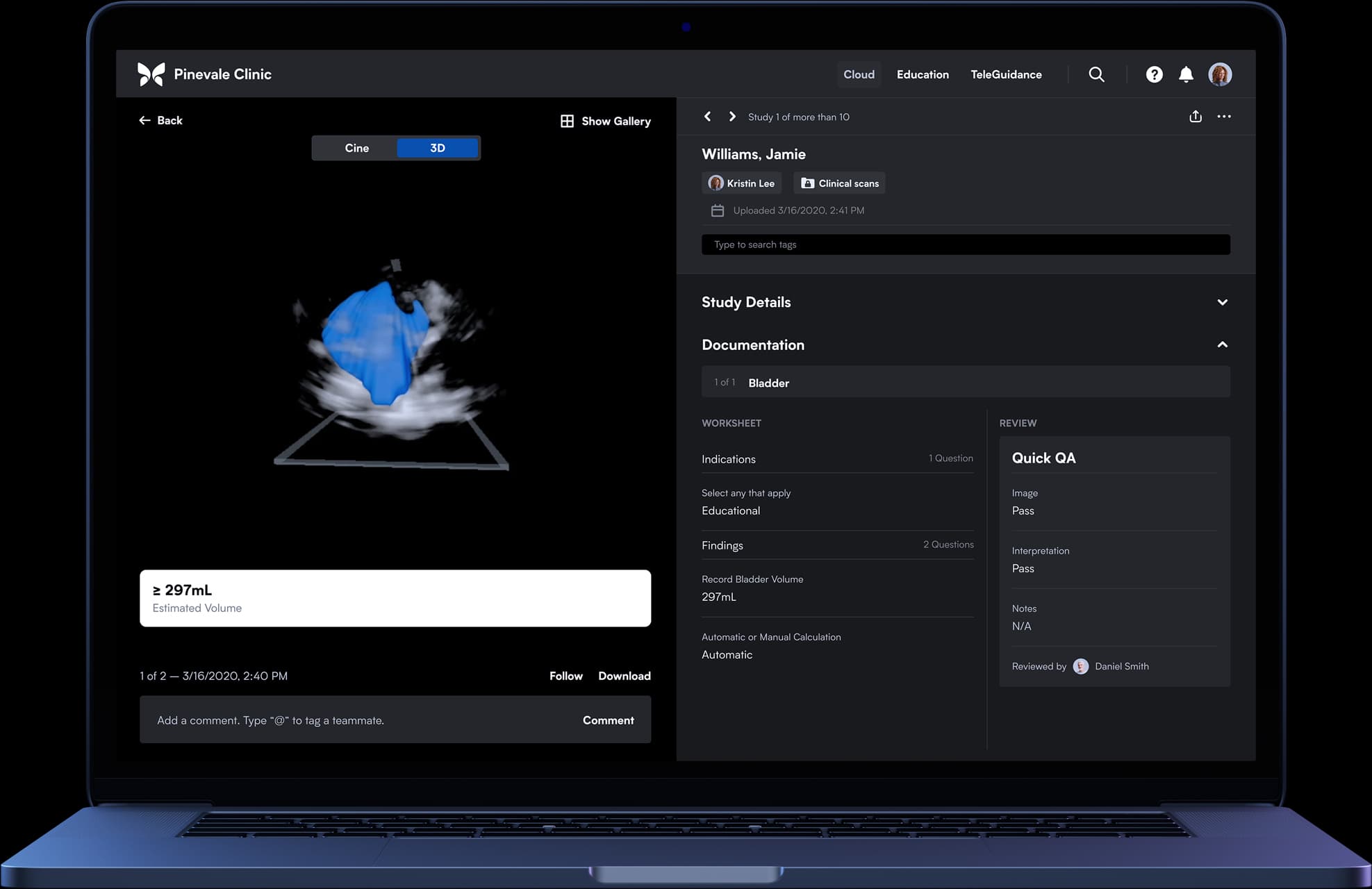Click the Show Gallery label

(x=616, y=121)
